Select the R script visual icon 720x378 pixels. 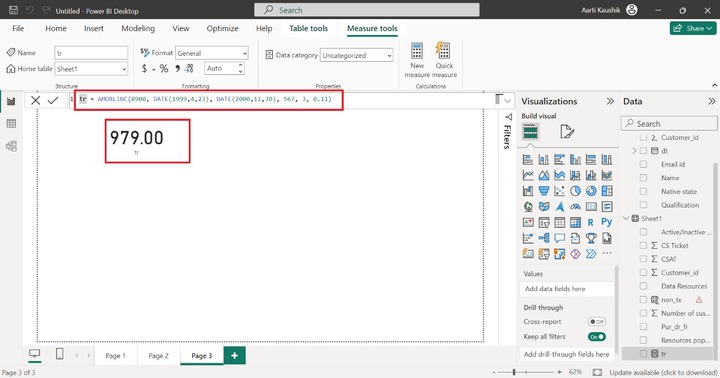coord(591,223)
